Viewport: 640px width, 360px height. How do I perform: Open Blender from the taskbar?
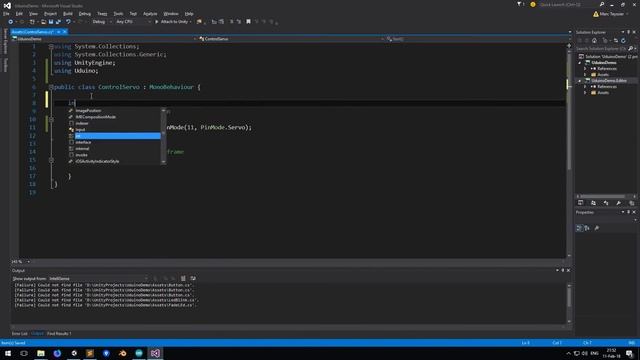tap(122, 353)
